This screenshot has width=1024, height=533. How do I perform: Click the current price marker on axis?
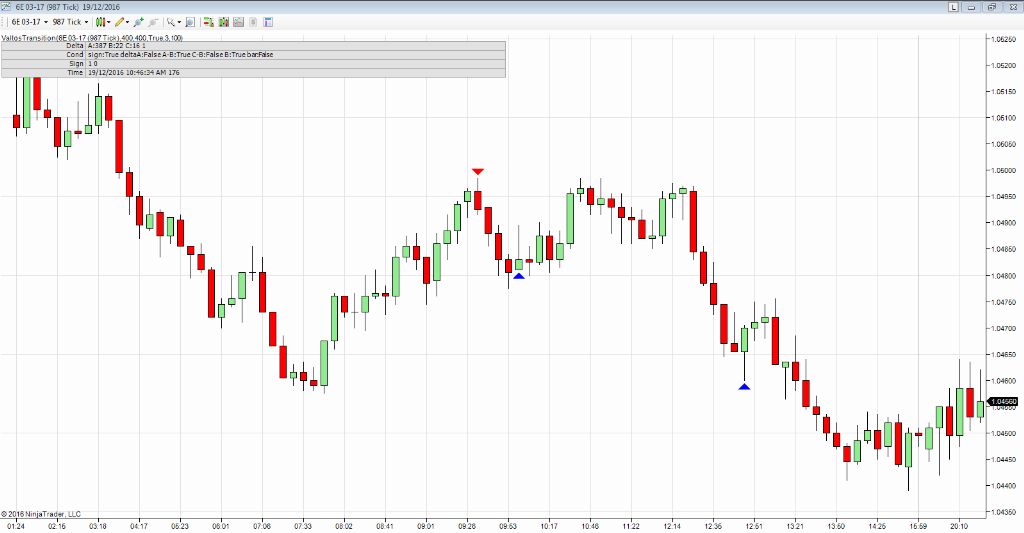pos(1004,401)
